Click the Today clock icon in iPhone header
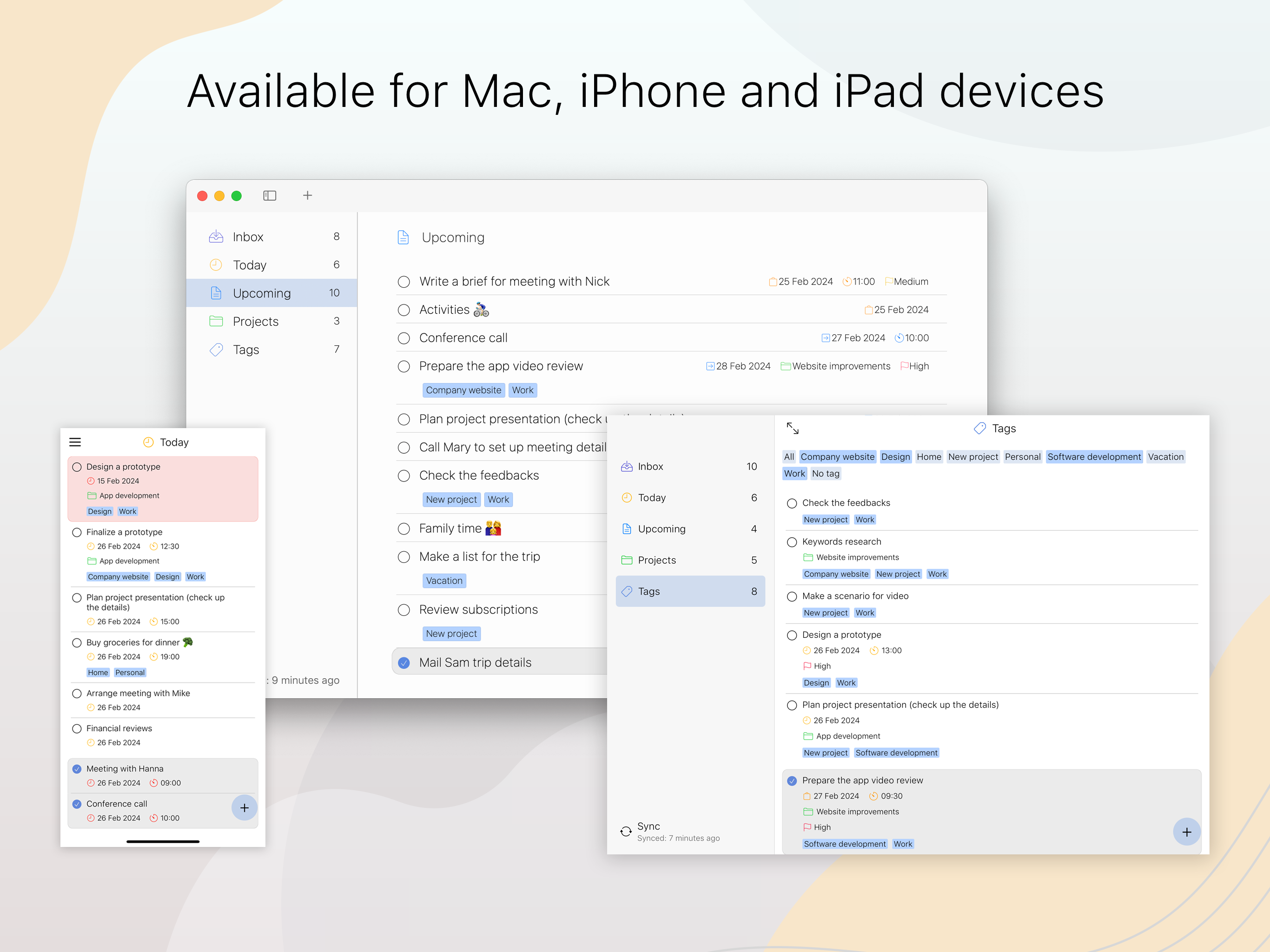The height and width of the screenshot is (952, 1270). point(148,442)
